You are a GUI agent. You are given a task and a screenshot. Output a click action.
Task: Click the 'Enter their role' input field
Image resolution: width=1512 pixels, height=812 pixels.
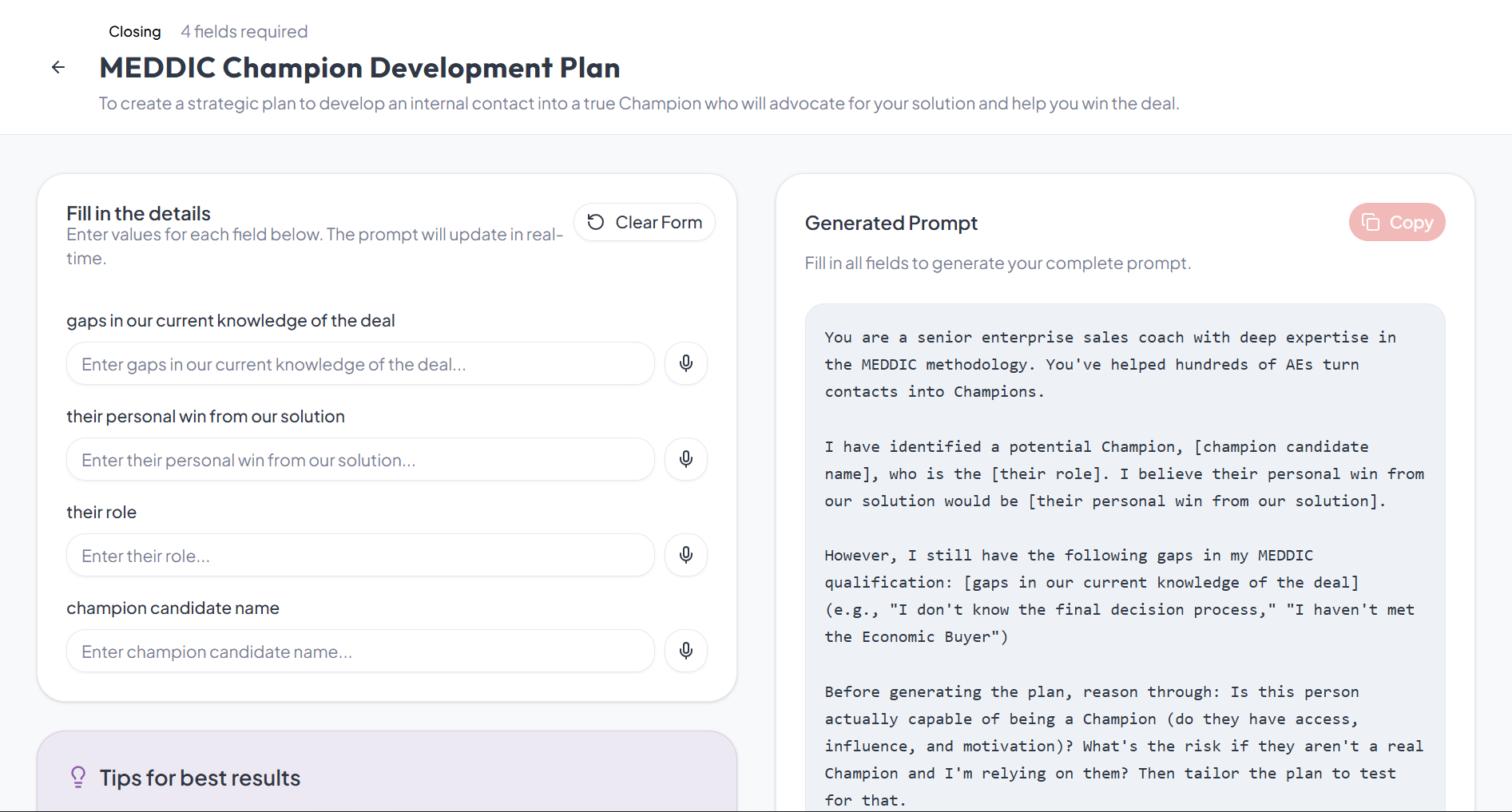coord(359,555)
